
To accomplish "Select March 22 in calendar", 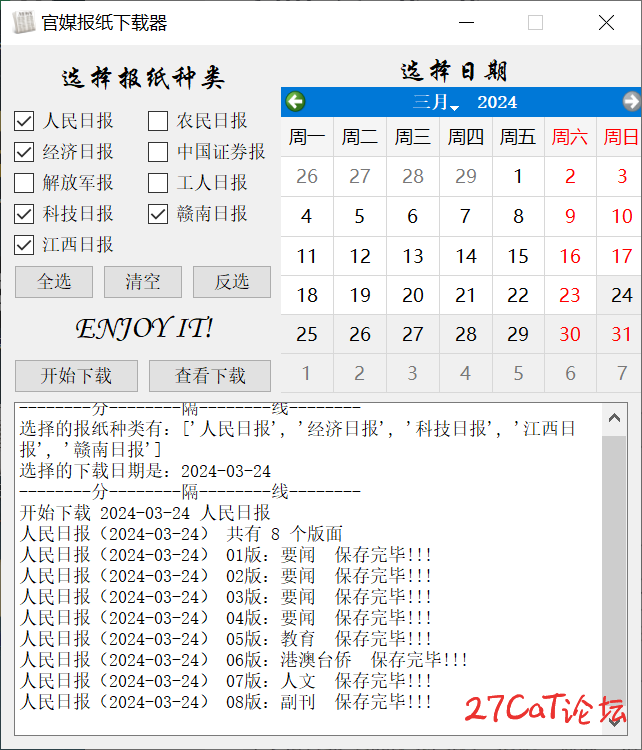I will click(519, 295).
